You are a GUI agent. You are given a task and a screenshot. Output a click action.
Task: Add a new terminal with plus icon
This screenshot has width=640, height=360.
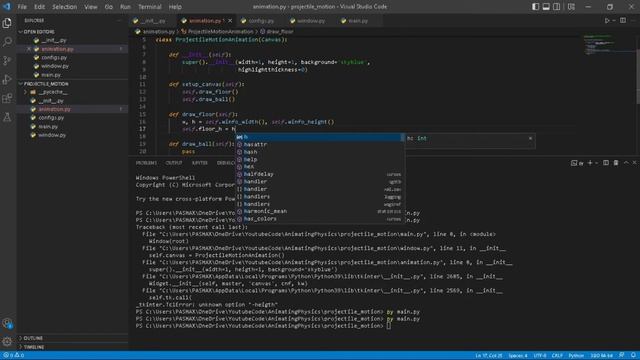click(590, 163)
